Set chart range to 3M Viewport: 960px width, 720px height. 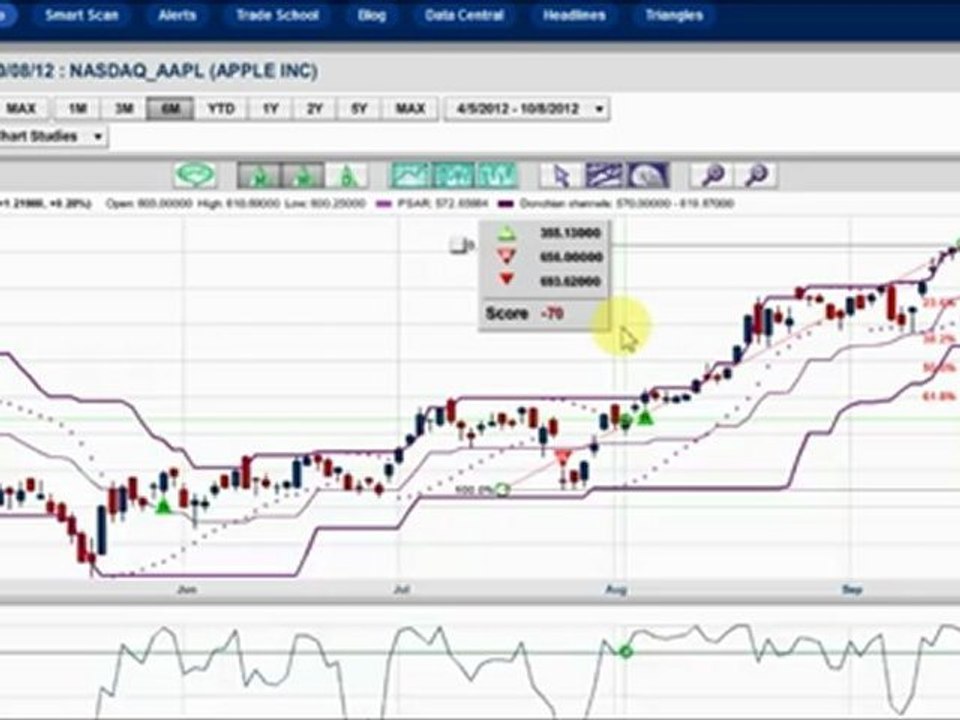coord(124,109)
